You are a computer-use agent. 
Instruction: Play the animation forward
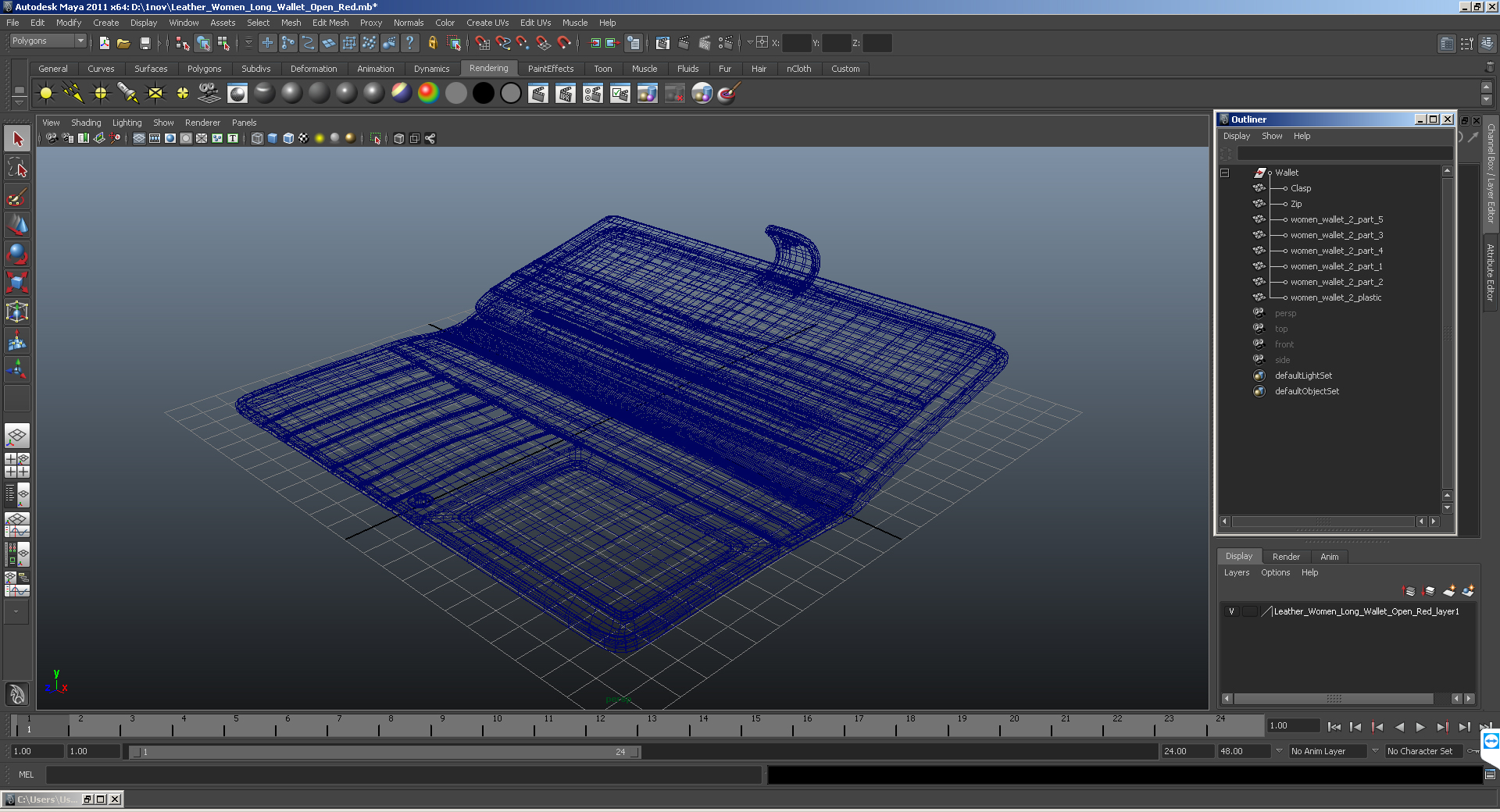pyautogui.click(x=1420, y=727)
